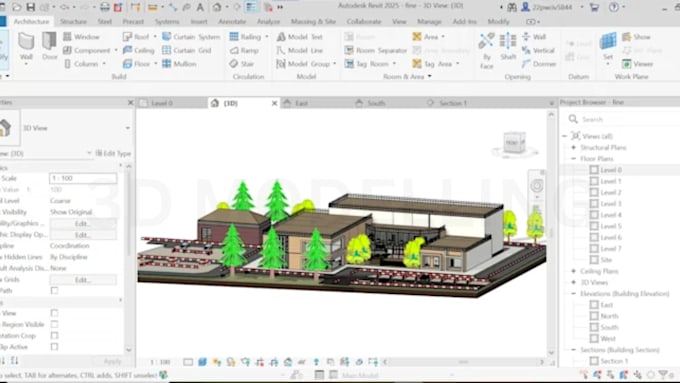Select the Curtain Grid tool

click(187, 50)
